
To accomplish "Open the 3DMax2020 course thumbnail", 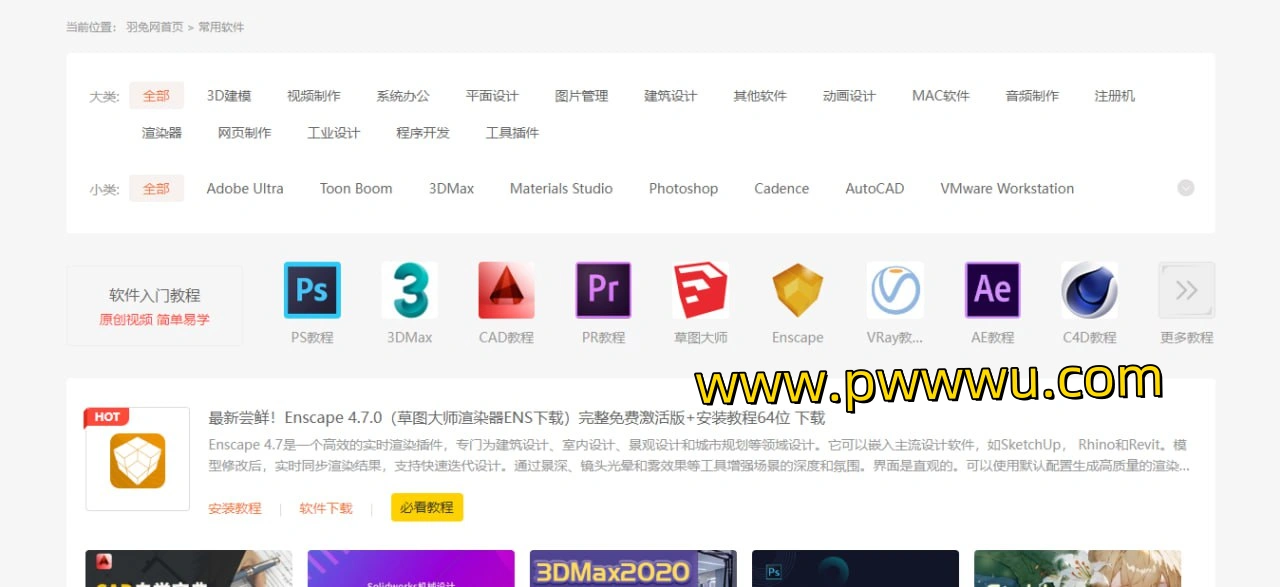I will tap(633, 568).
